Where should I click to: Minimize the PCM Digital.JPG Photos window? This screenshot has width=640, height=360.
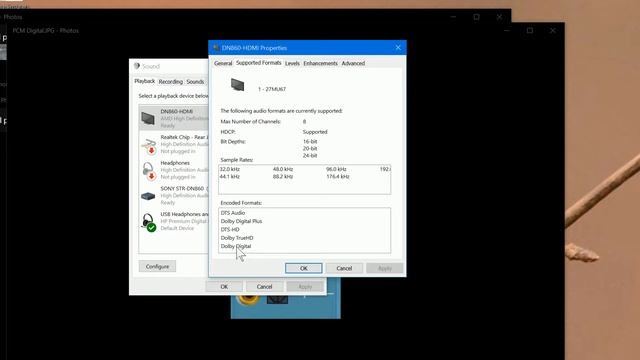click(507, 31)
